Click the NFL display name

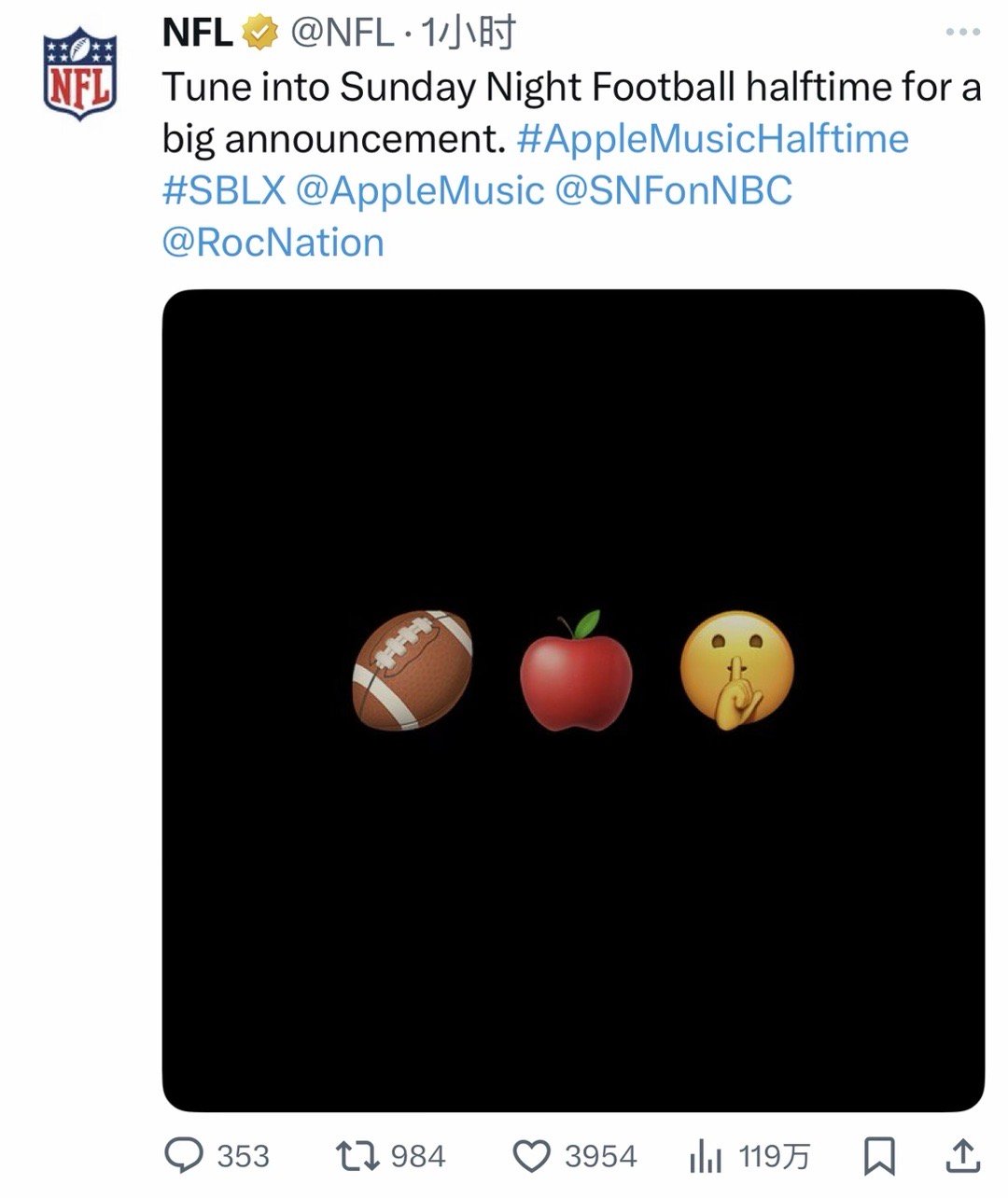click(x=197, y=34)
